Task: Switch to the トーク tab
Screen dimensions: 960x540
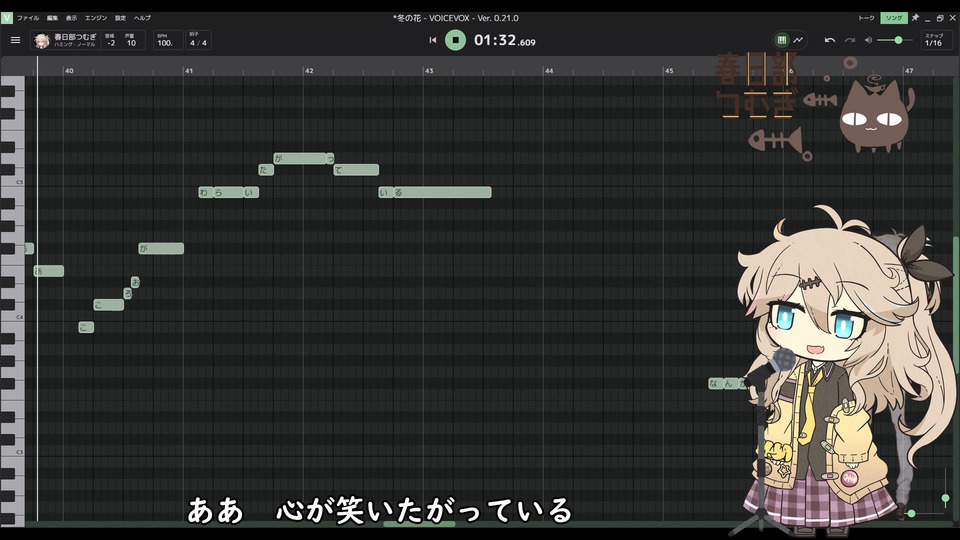Action: [x=866, y=18]
